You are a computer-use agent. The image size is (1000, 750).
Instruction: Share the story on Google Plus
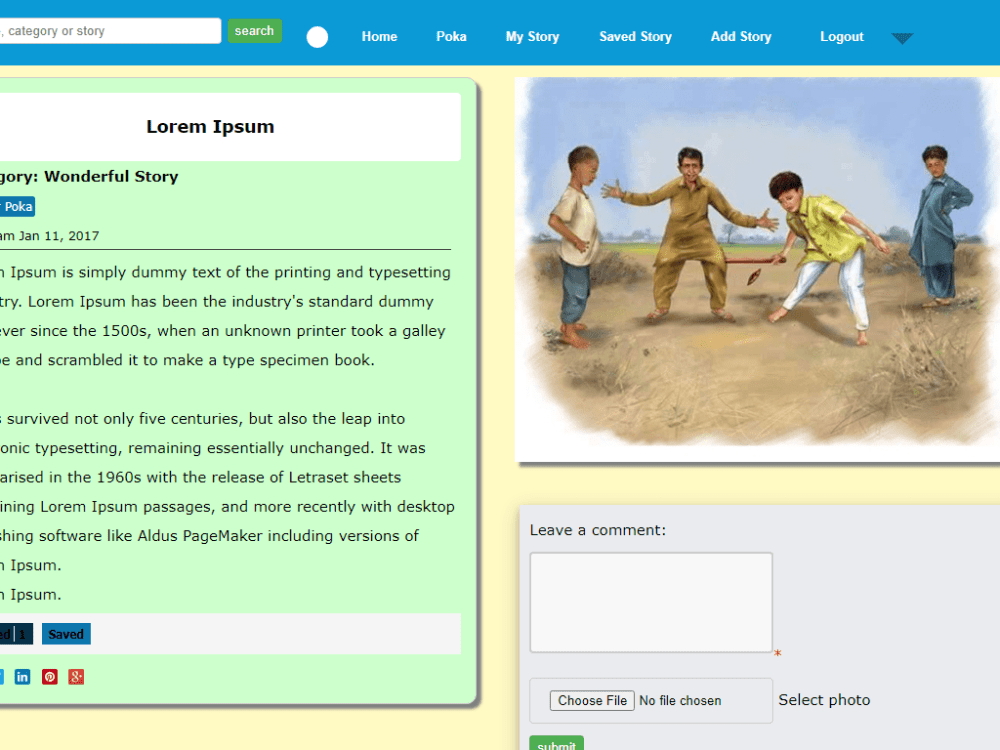(77, 677)
